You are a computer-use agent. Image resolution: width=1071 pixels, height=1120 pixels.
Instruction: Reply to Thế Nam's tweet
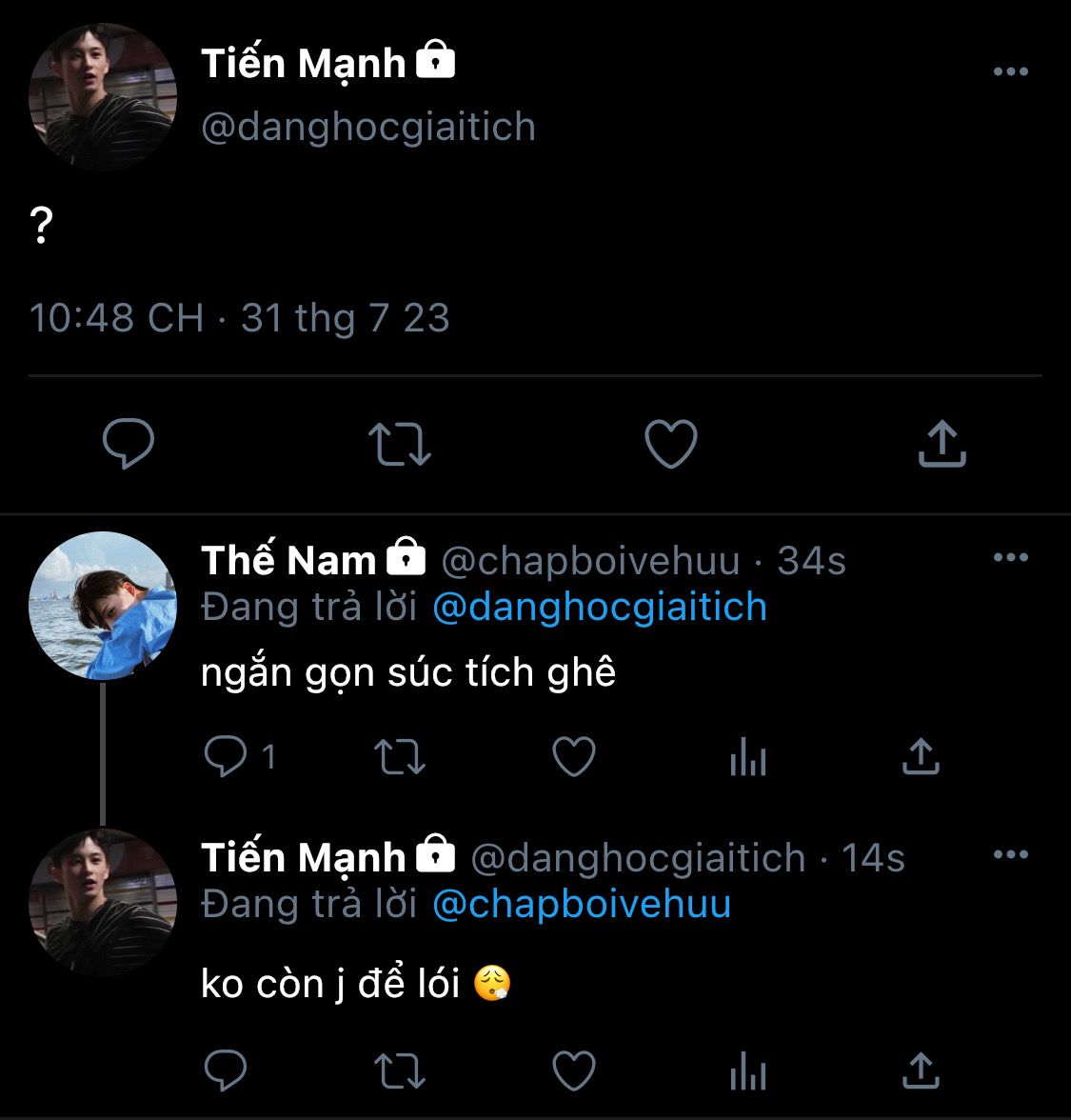227,757
